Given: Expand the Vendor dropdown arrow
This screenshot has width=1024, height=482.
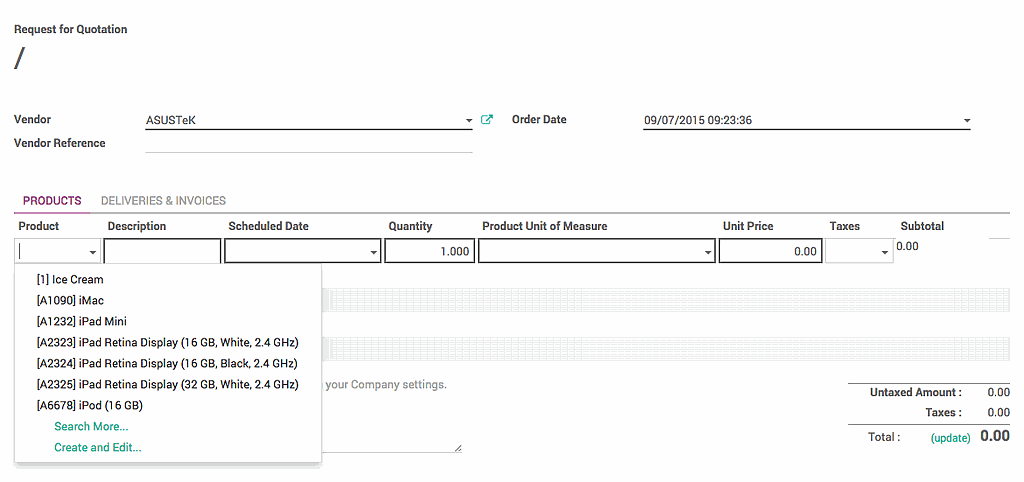Looking at the screenshot, I should [x=468, y=121].
